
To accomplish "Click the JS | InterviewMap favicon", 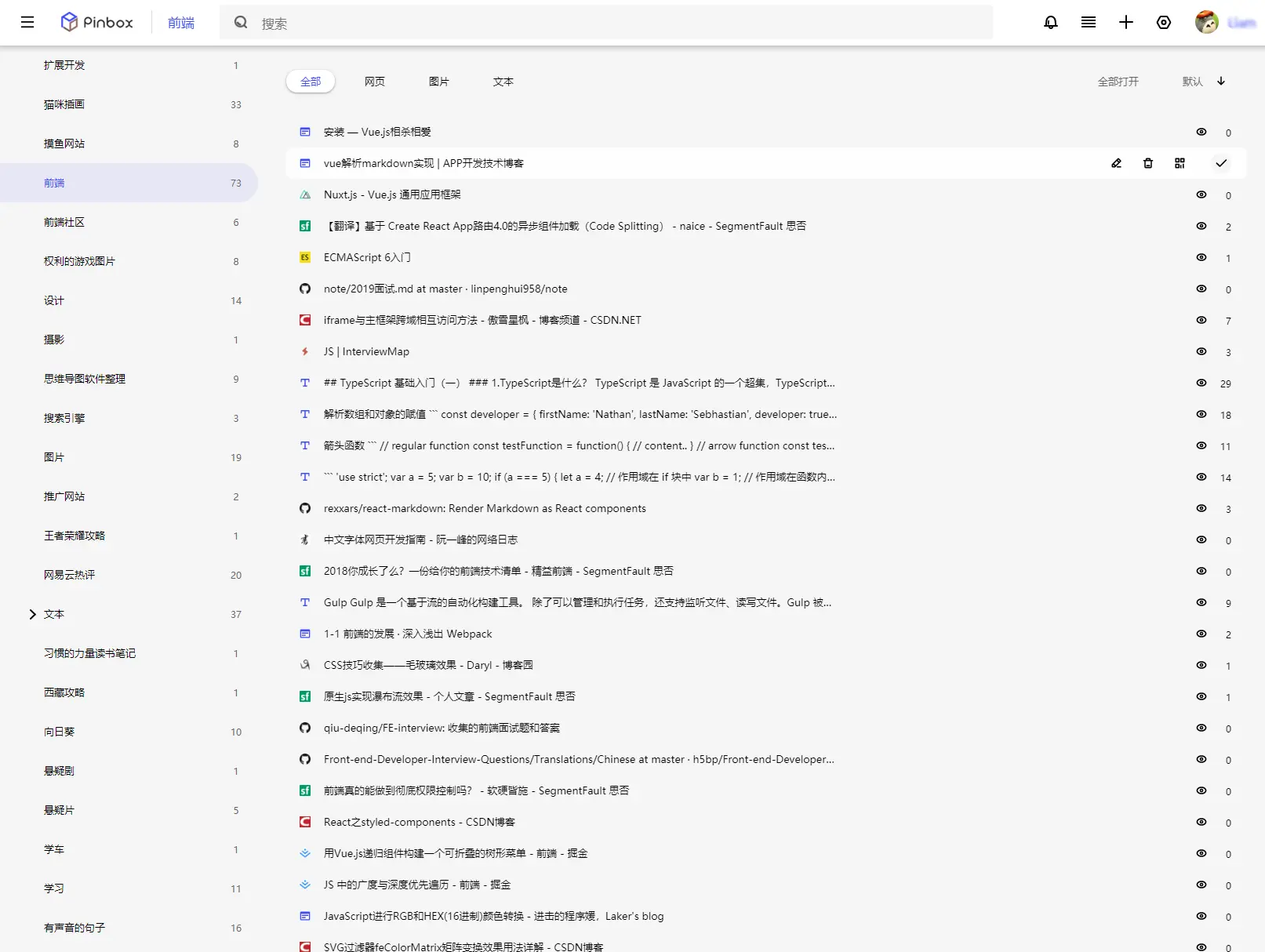I will (305, 351).
